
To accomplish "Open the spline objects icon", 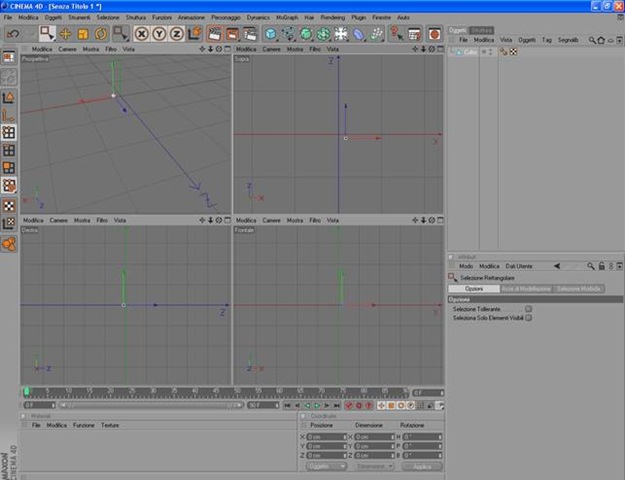I will (289, 34).
